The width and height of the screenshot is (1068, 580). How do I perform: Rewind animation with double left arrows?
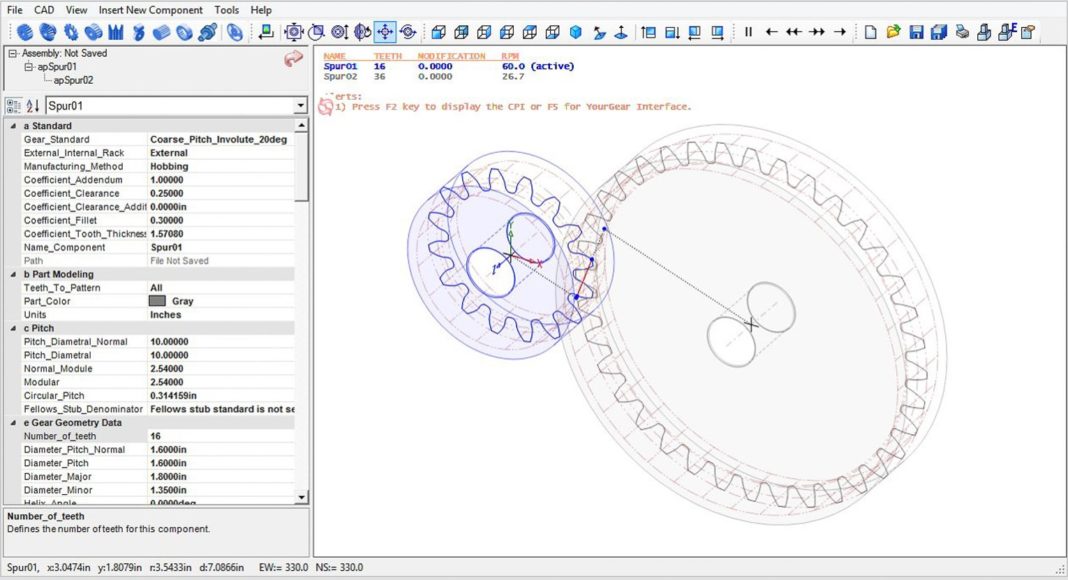point(794,32)
